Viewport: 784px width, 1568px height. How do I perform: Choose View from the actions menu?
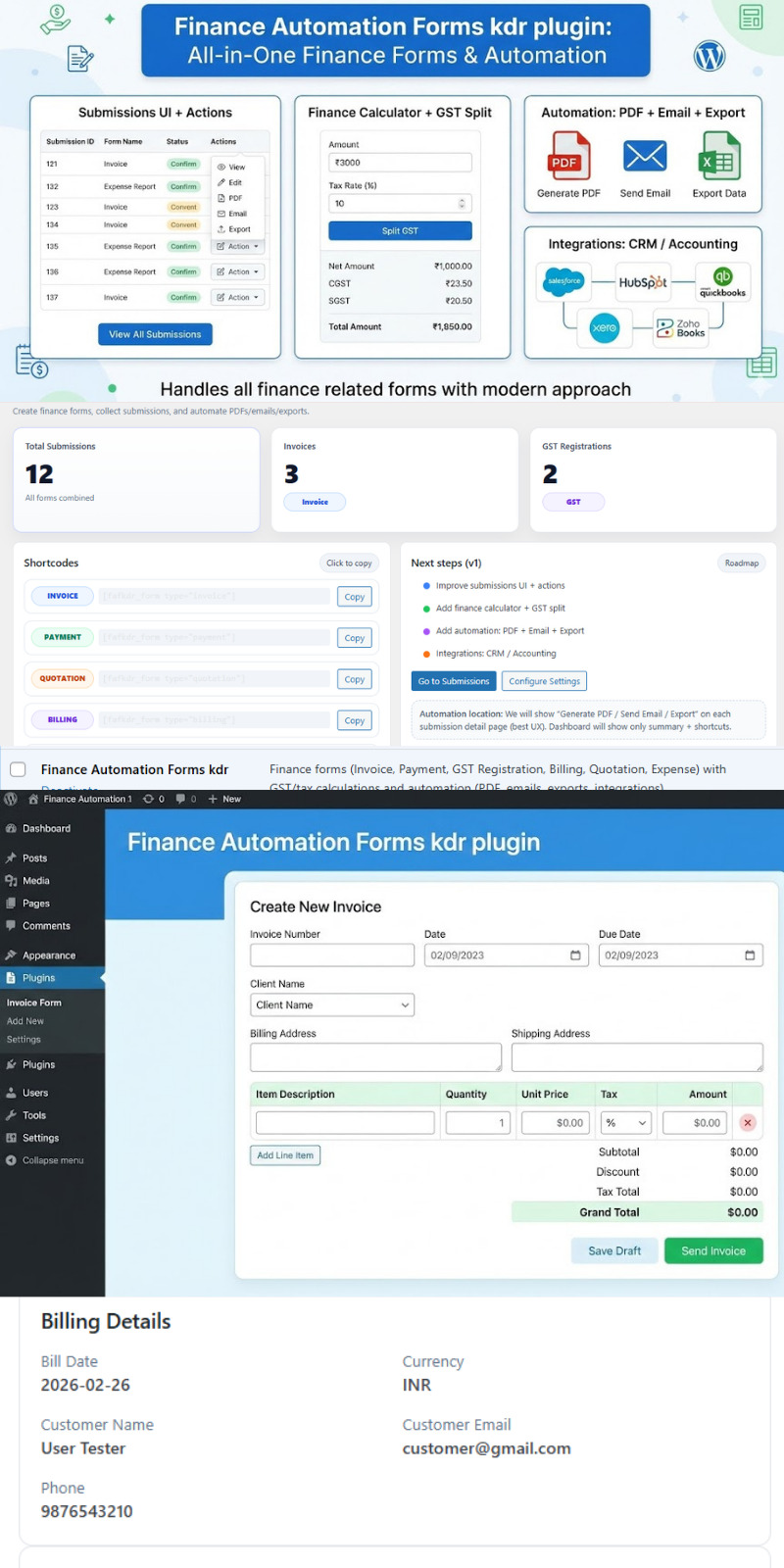(232, 167)
